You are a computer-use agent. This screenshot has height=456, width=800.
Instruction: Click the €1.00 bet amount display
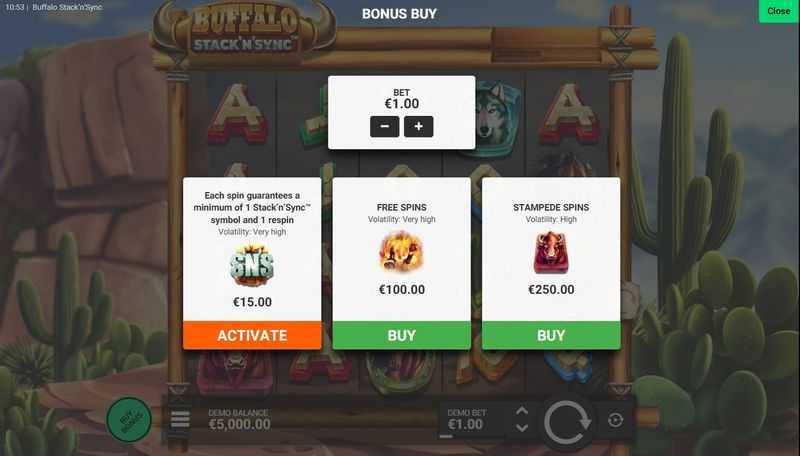[x=402, y=104]
